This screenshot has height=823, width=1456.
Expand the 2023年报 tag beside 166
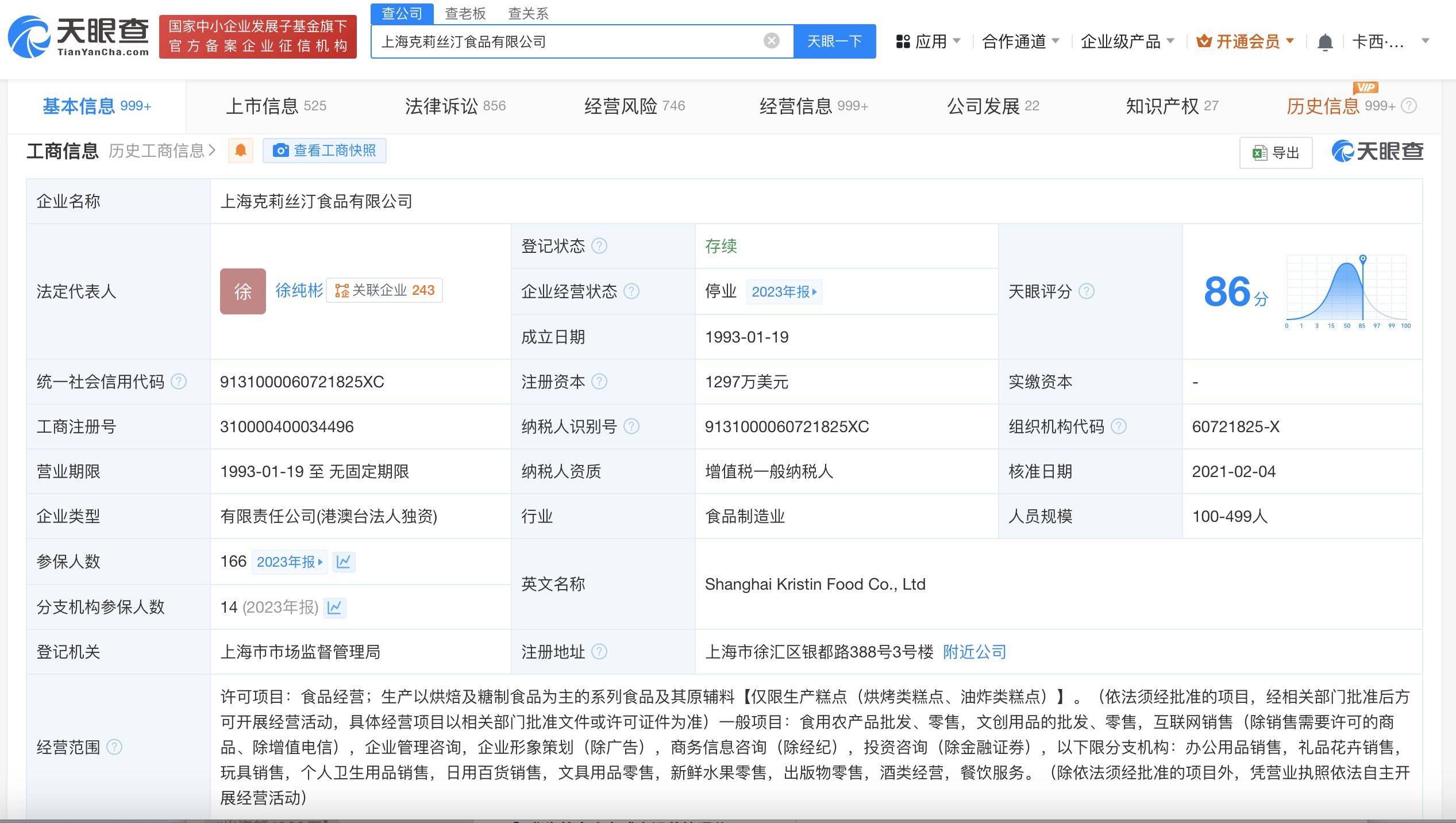coord(290,562)
